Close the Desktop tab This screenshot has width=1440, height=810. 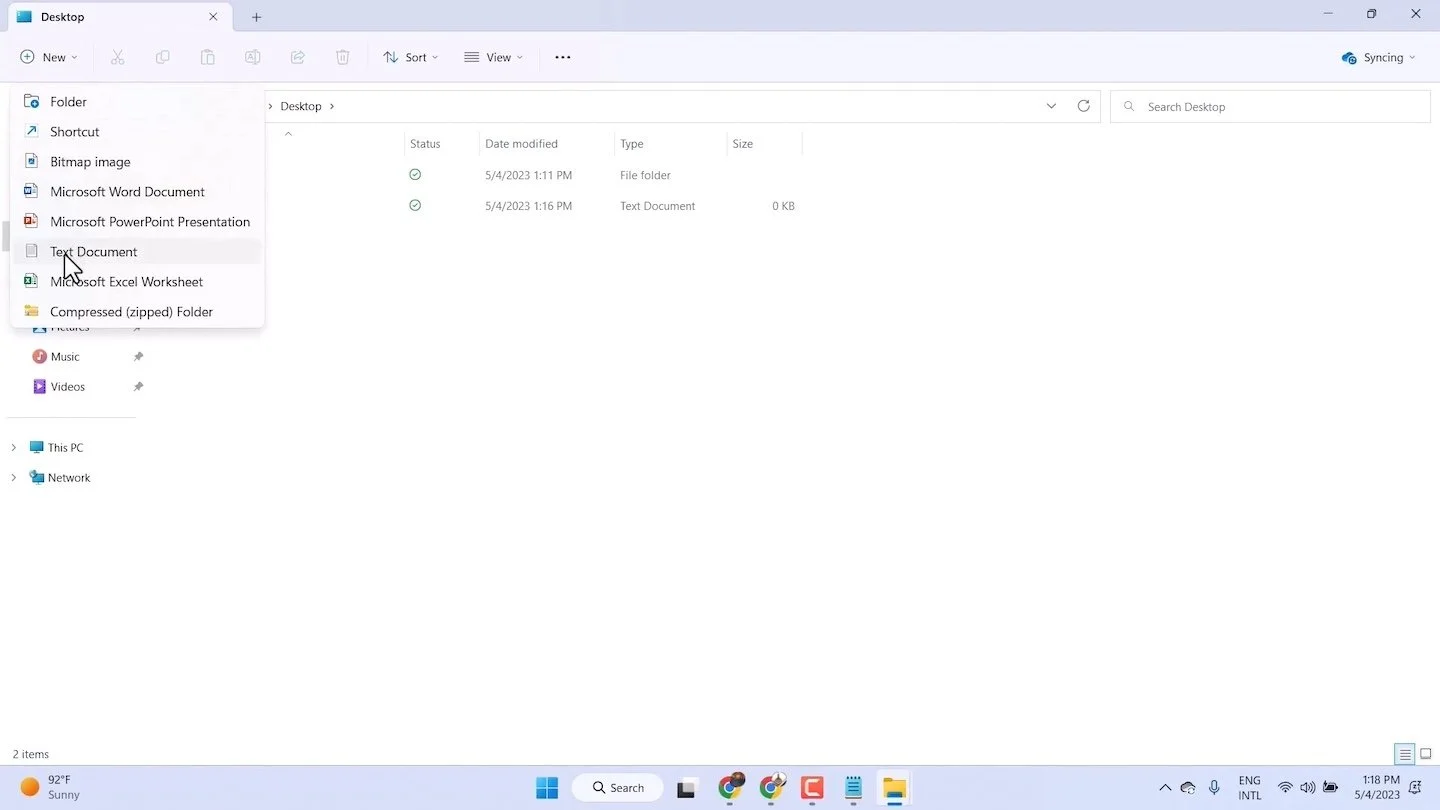[x=213, y=17]
